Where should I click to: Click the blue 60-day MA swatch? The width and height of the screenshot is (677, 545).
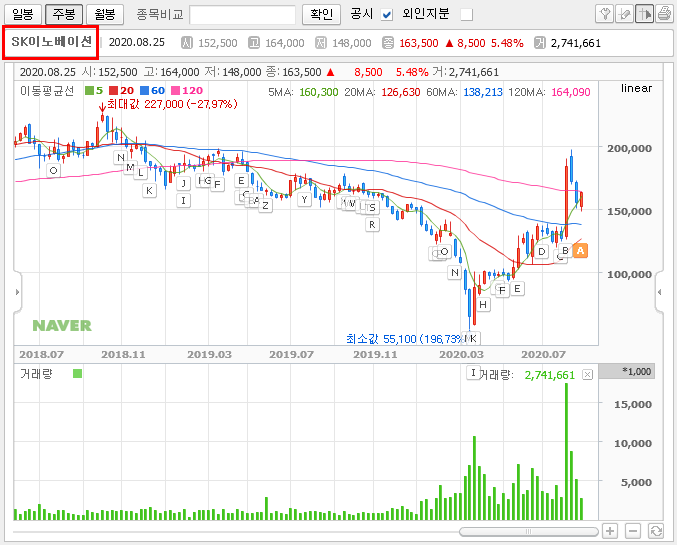pyautogui.click(x=145, y=91)
